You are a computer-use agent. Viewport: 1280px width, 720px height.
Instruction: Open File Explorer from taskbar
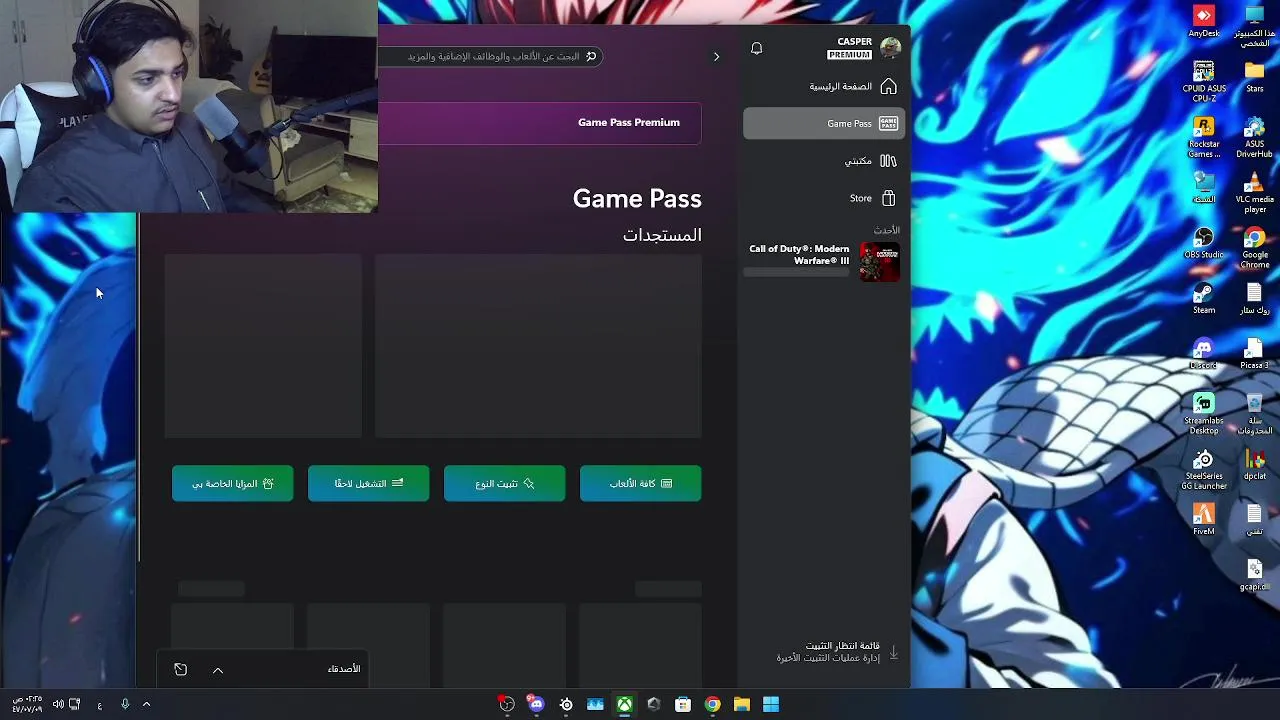point(741,705)
